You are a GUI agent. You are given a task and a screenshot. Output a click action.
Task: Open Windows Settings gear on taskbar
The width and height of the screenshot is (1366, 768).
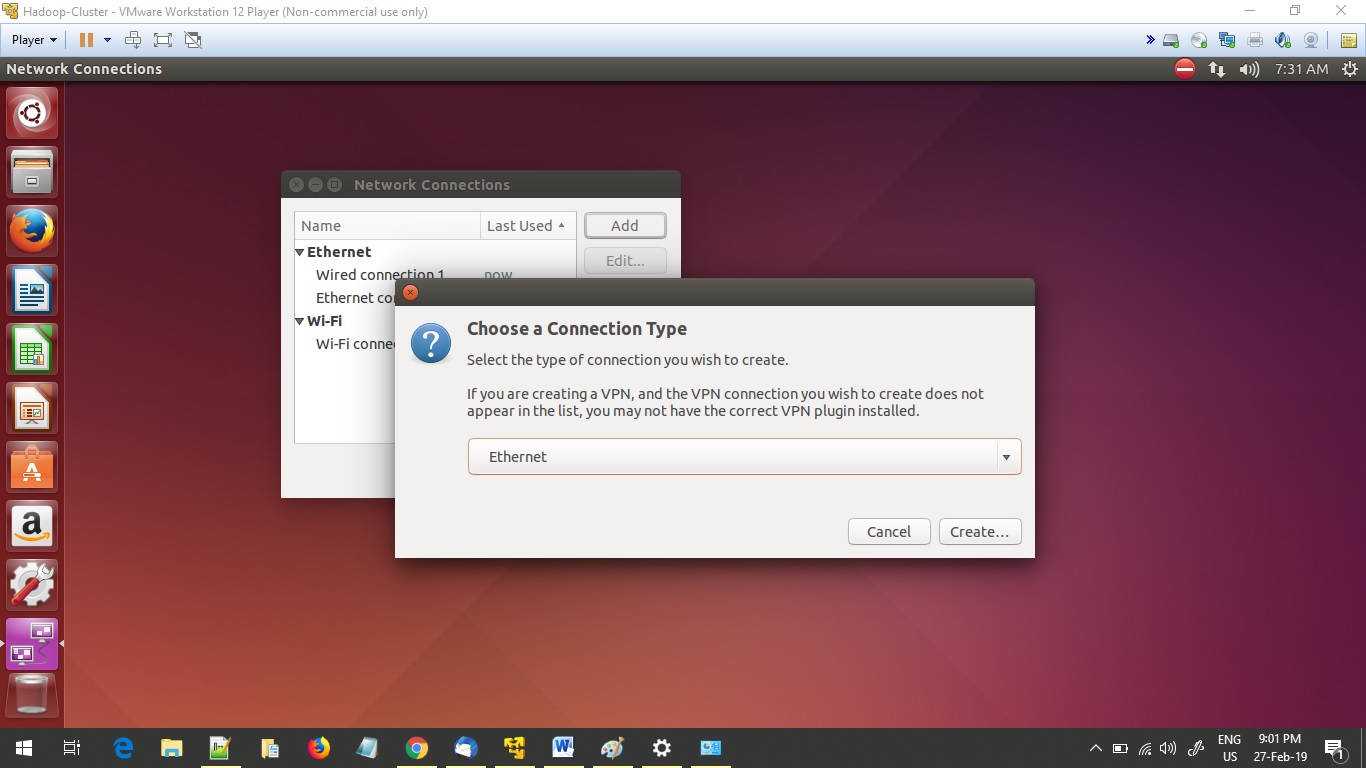tap(661, 748)
